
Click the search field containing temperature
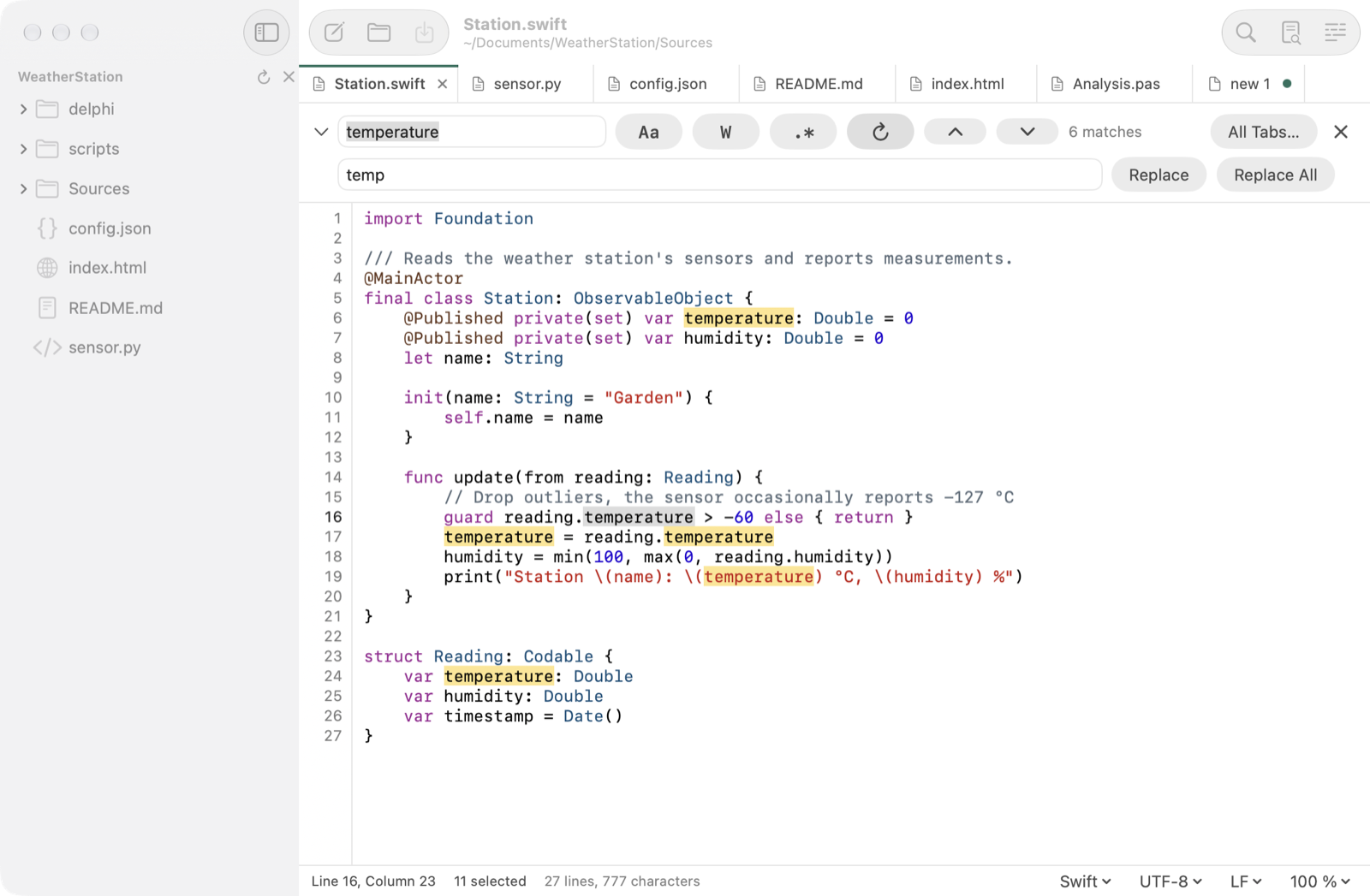click(472, 132)
